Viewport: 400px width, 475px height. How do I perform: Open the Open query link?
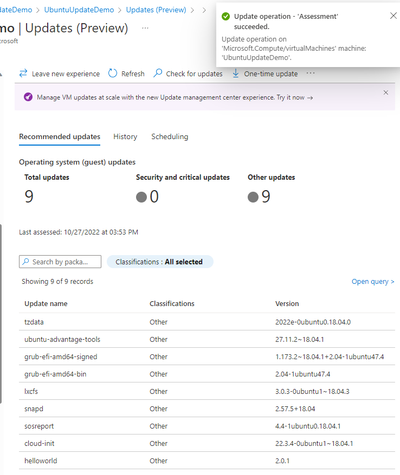(x=373, y=282)
